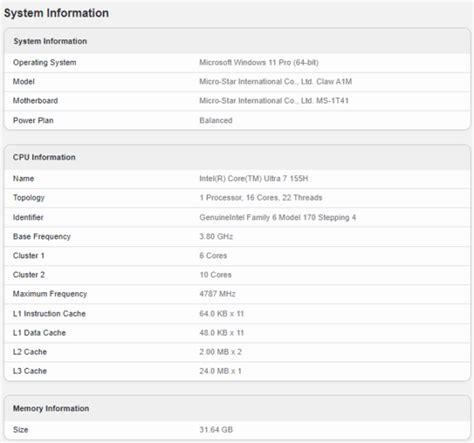Click the "Size" label under Memory Information
This screenshot has width=474, height=443.
click(20, 429)
